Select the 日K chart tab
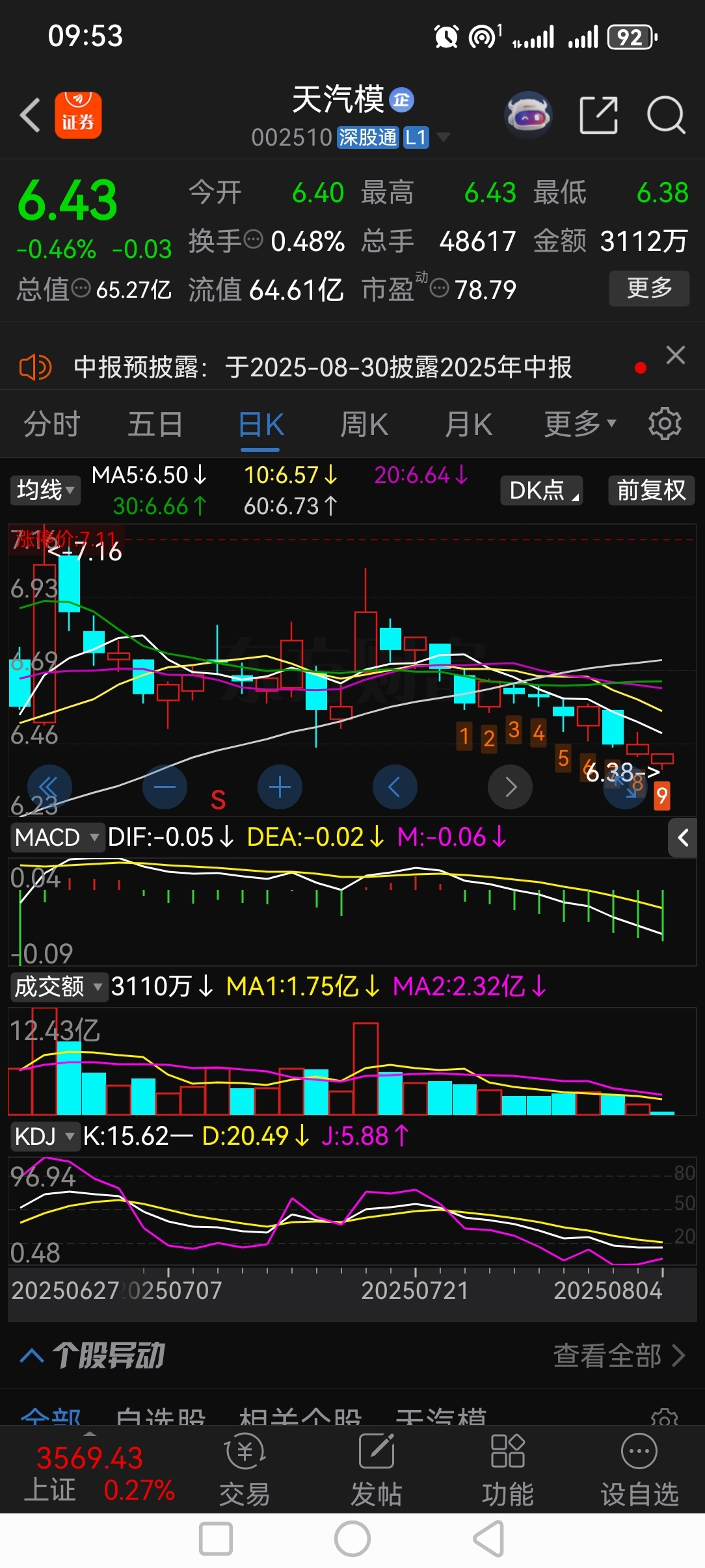This screenshot has height=1568, width=705. point(261,425)
